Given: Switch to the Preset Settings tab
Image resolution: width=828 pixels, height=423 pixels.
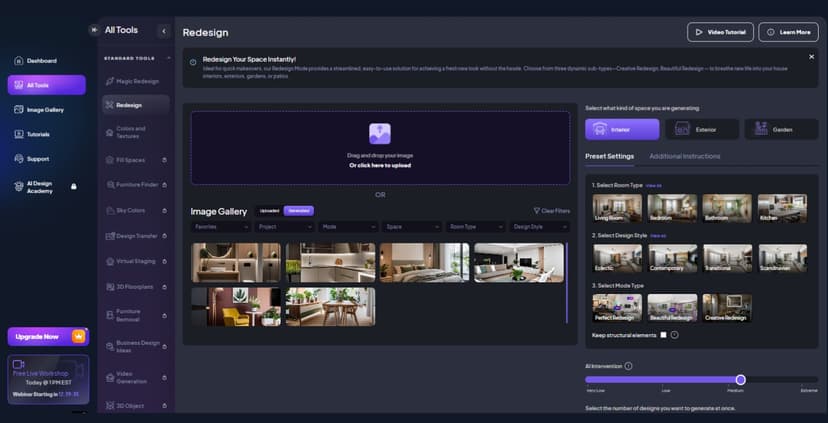Looking at the screenshot, I should tap(609, 156).
